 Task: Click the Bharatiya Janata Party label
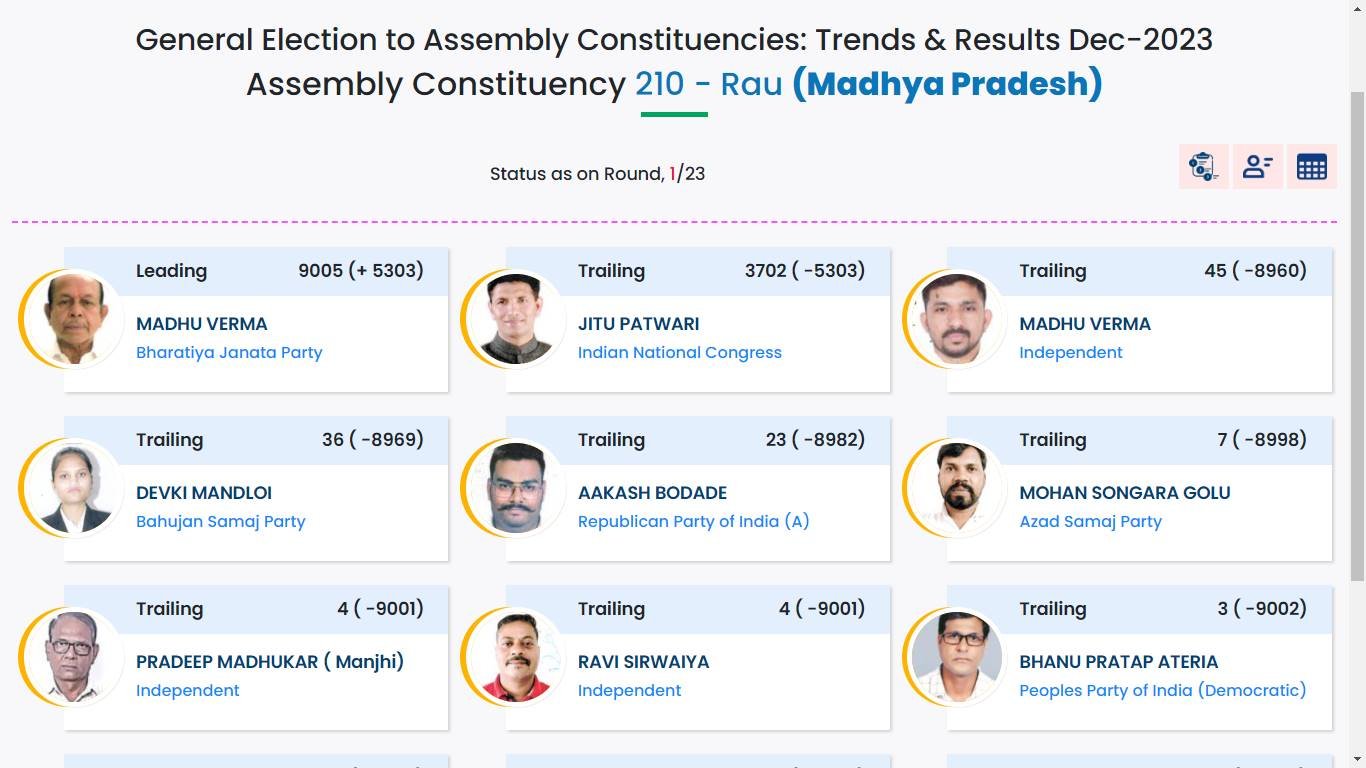229,352
